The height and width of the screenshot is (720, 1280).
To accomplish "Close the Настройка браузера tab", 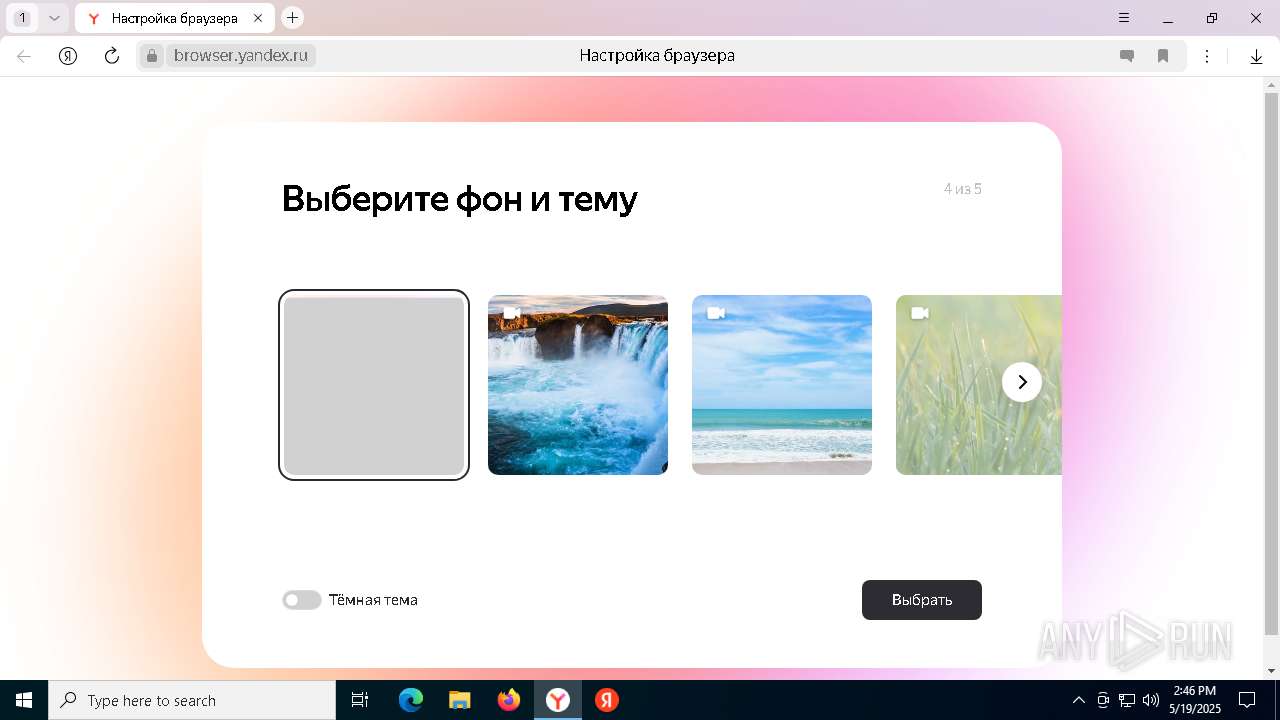I will pyautogui.click(x=258, y=18).
